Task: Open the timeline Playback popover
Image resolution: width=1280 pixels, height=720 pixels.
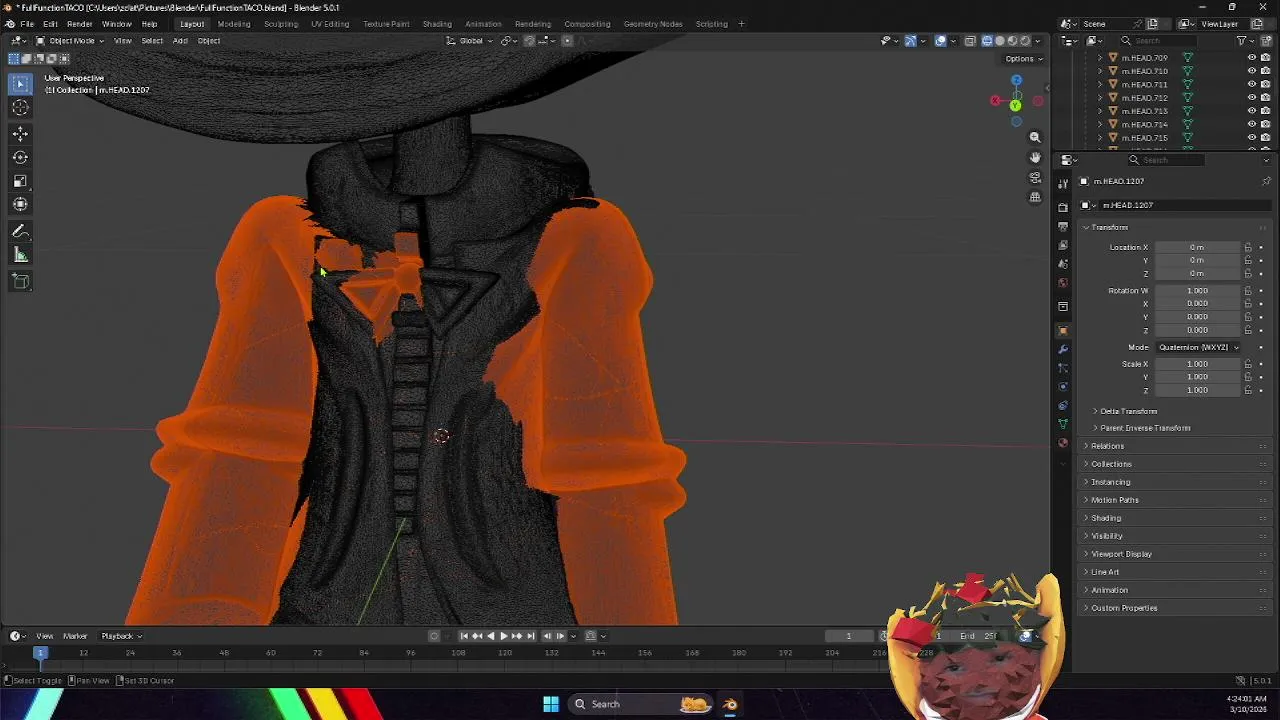Action: [121, 636]
